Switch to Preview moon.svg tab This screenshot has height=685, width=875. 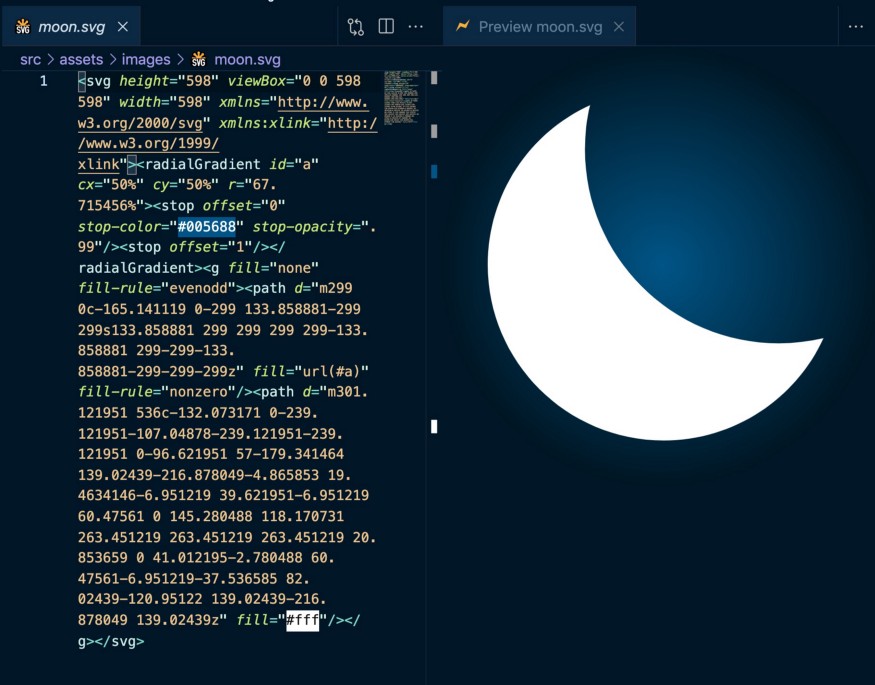[540, 26]
